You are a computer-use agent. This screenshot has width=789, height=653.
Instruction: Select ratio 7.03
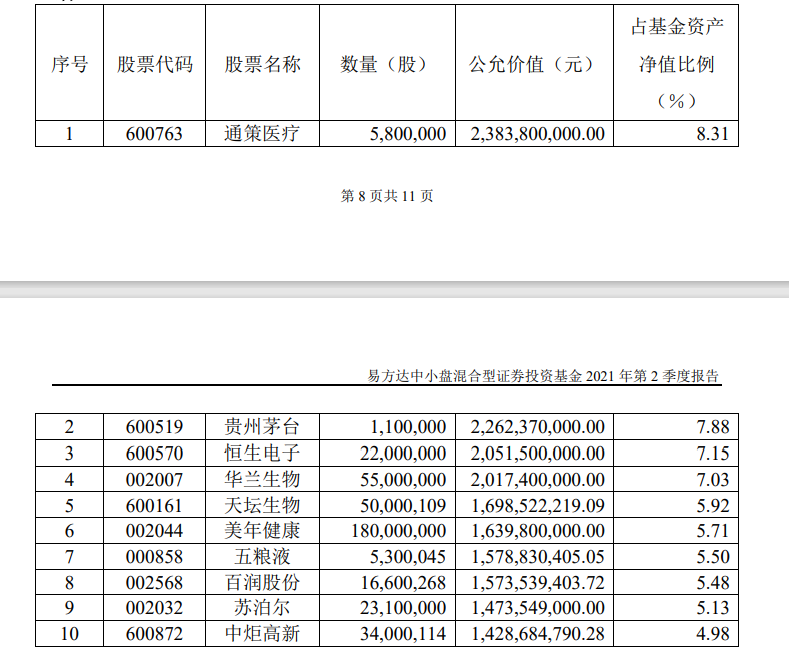[713, 480]
